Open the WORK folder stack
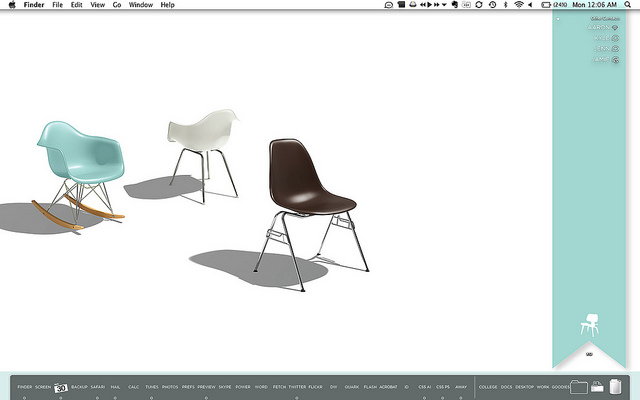This screenshot has width=640, height=400. [543, 387]
